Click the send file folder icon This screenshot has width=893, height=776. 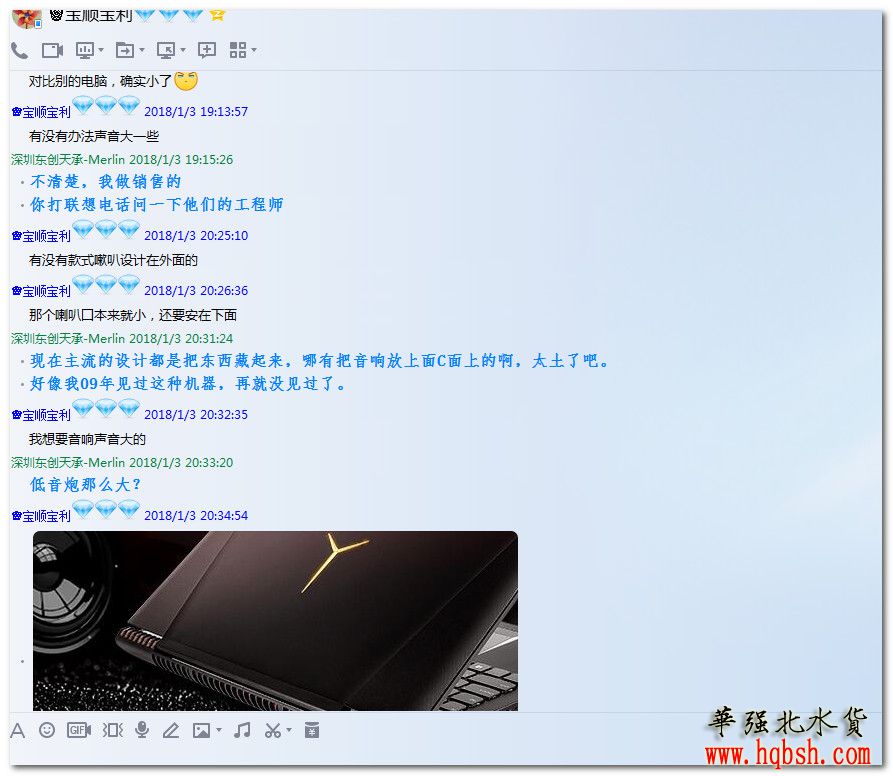(x=125, y=50)
